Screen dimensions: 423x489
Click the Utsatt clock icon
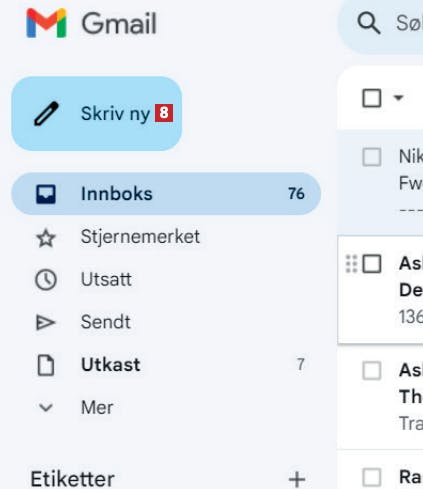click(46, 280)
